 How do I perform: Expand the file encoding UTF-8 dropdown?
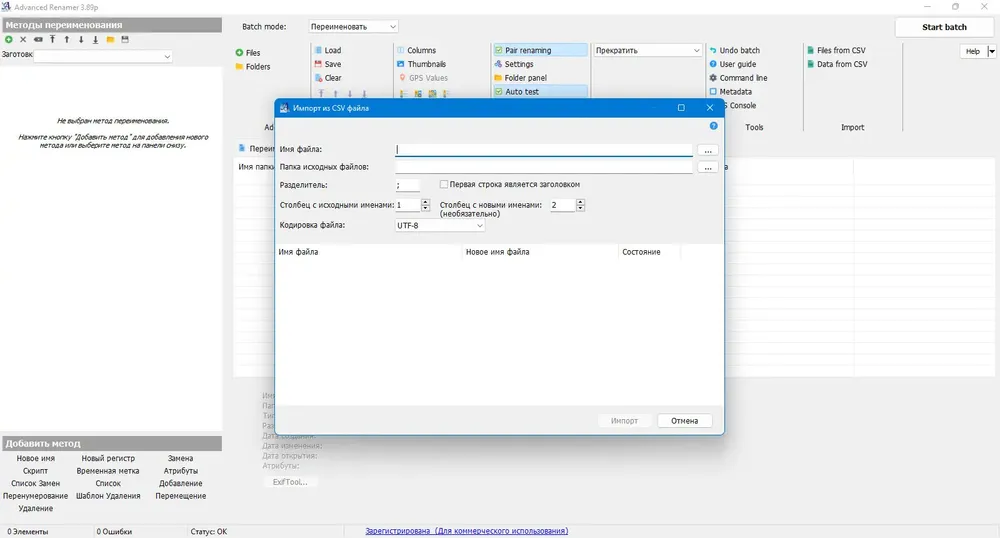click(x=440, y=226)
